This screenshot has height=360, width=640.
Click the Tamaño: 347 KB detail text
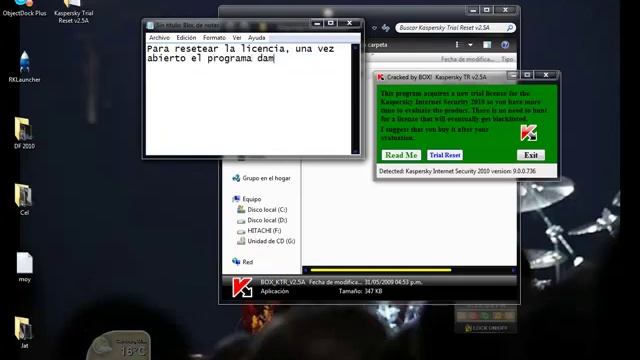click(360, 291)
